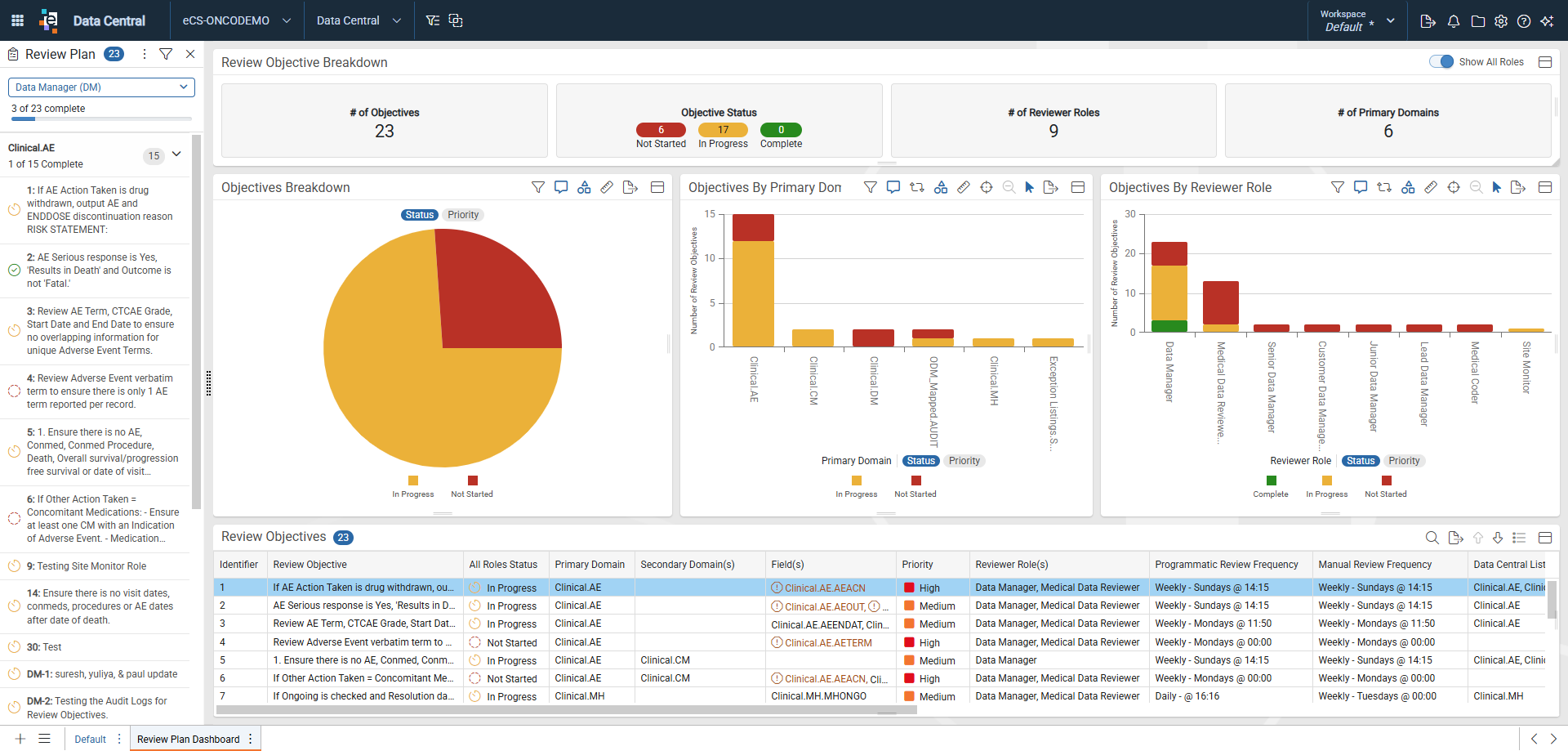Maximize the Review Objectives panel

(1545, 537)
